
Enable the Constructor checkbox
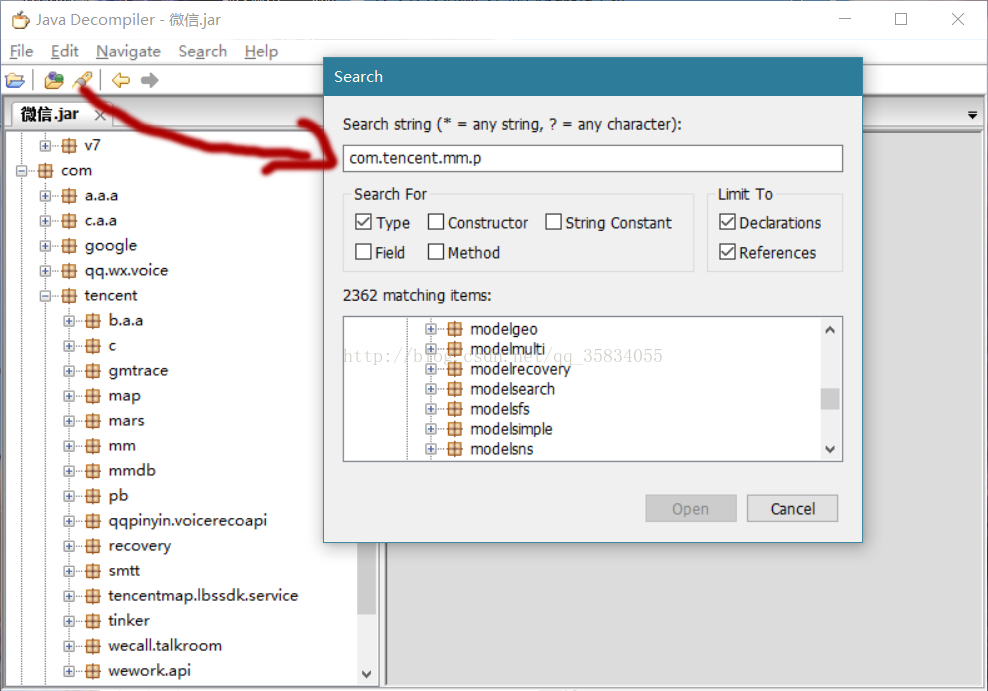tap(435, 222)
